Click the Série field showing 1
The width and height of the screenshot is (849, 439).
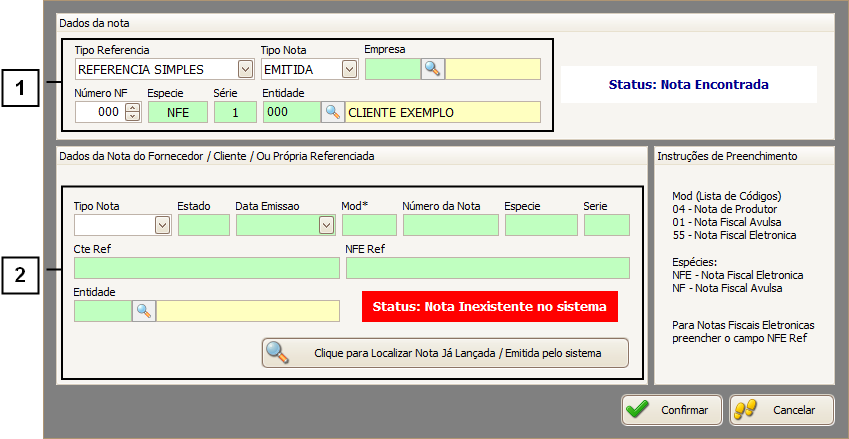tap(235, 112)
